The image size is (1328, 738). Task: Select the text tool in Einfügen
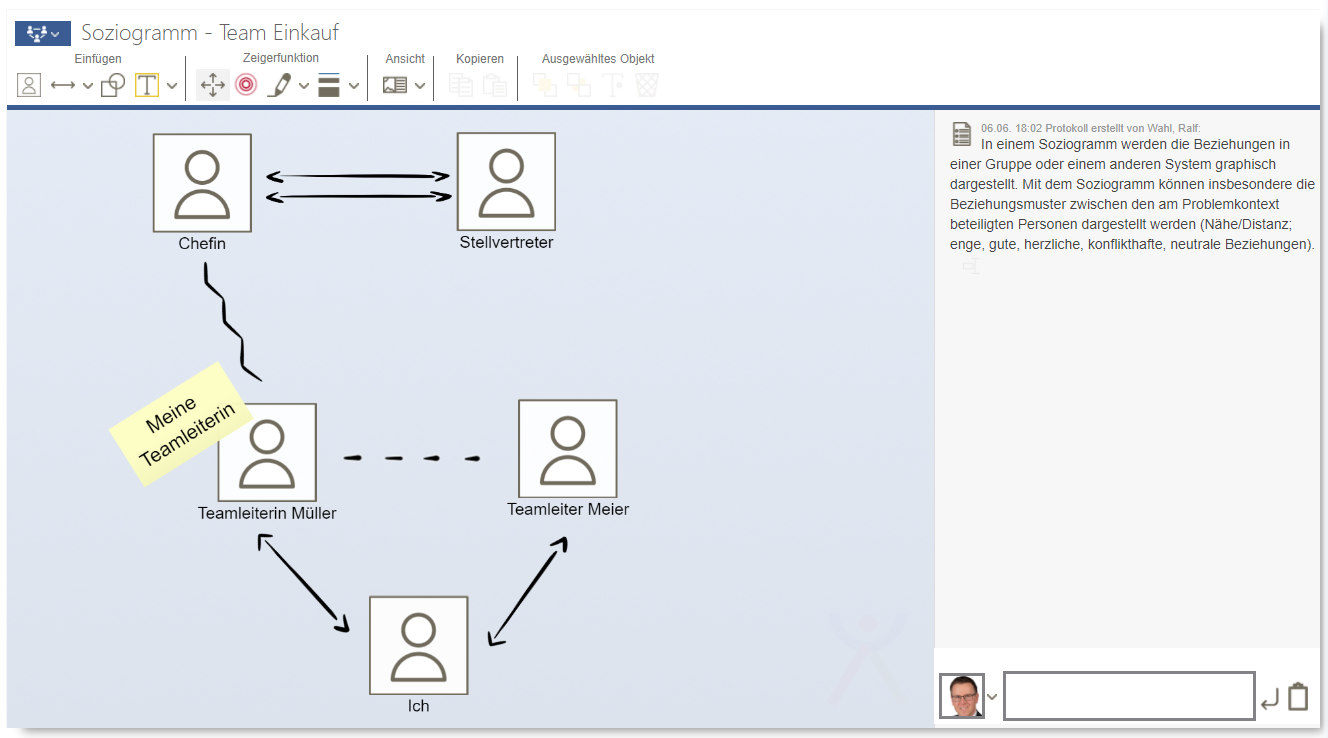click(146, 85)
